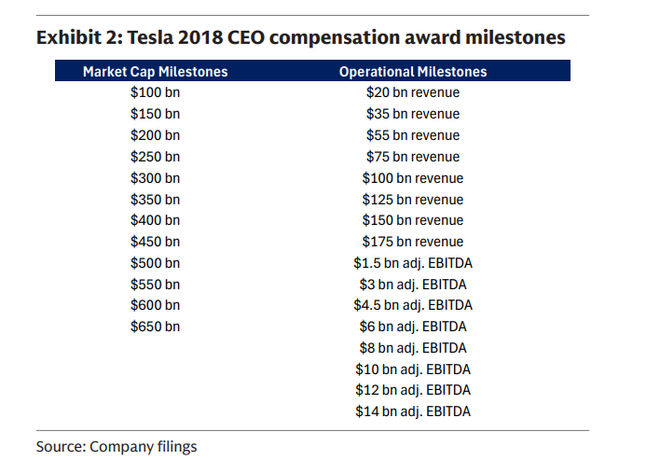Click the $350 bn market cap cell

[155, 199]
